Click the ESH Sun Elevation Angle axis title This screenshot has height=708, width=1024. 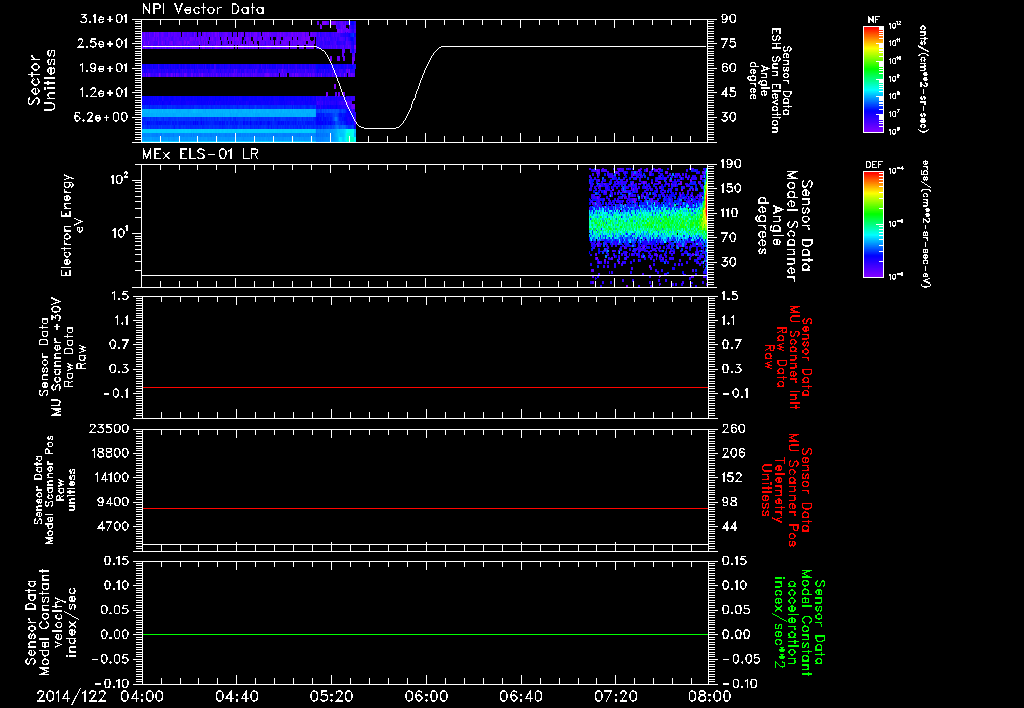(770, 80)
